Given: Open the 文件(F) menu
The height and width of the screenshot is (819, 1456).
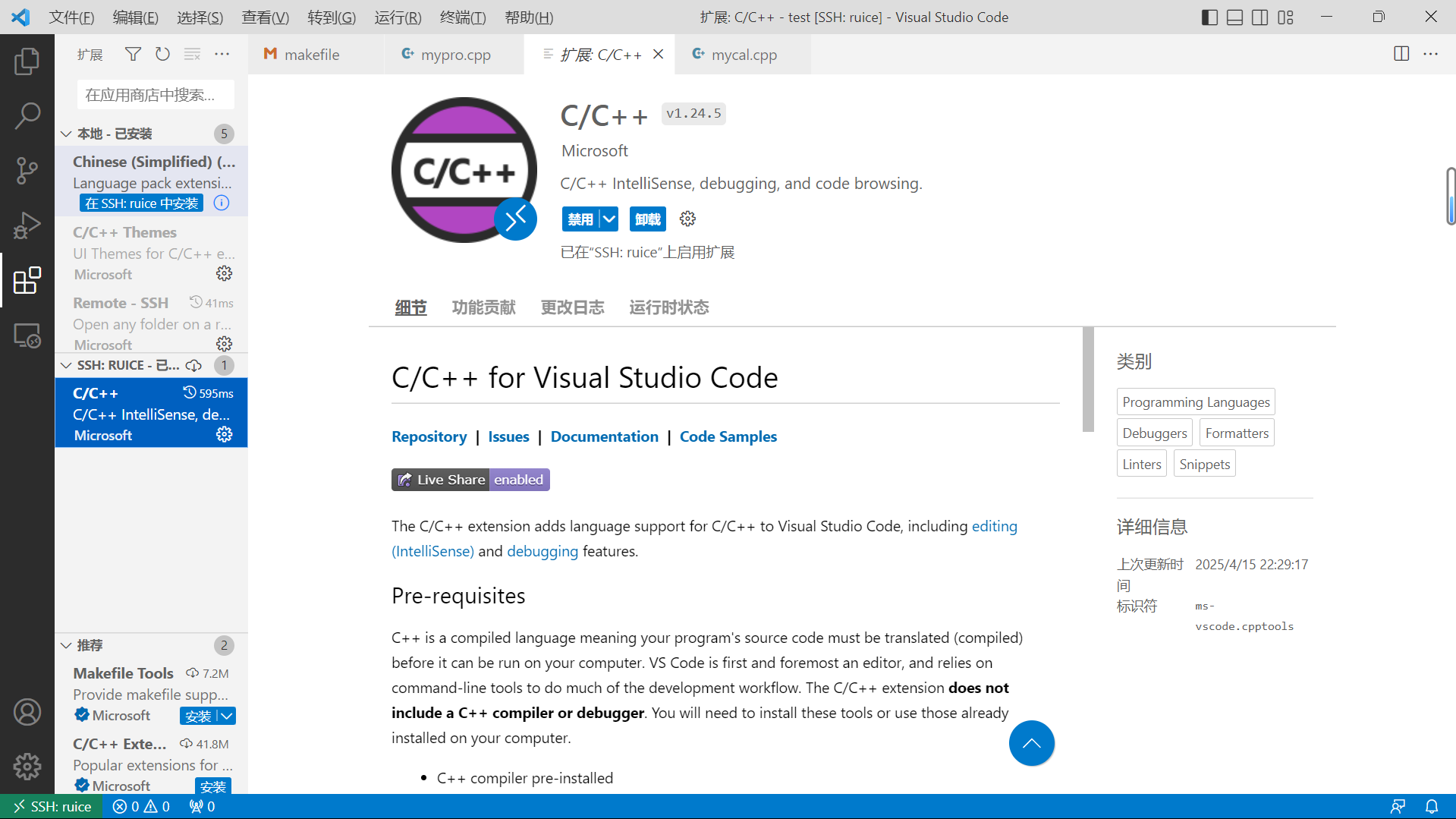Looking at the screenshot, I should 71,17.
